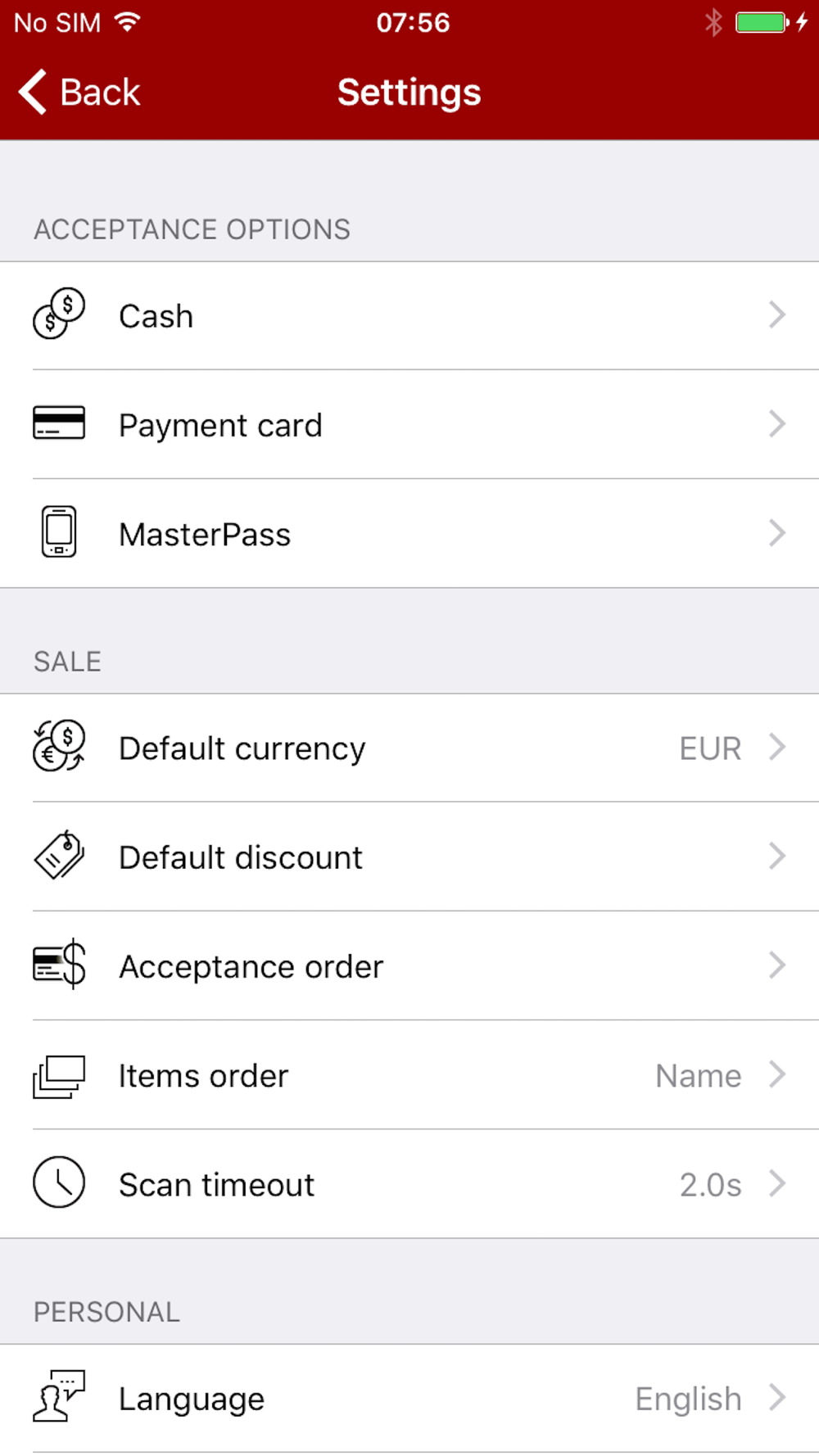Tap the Cash coins icon
The image size is (819, 1456).
click(x=59, y=314)
